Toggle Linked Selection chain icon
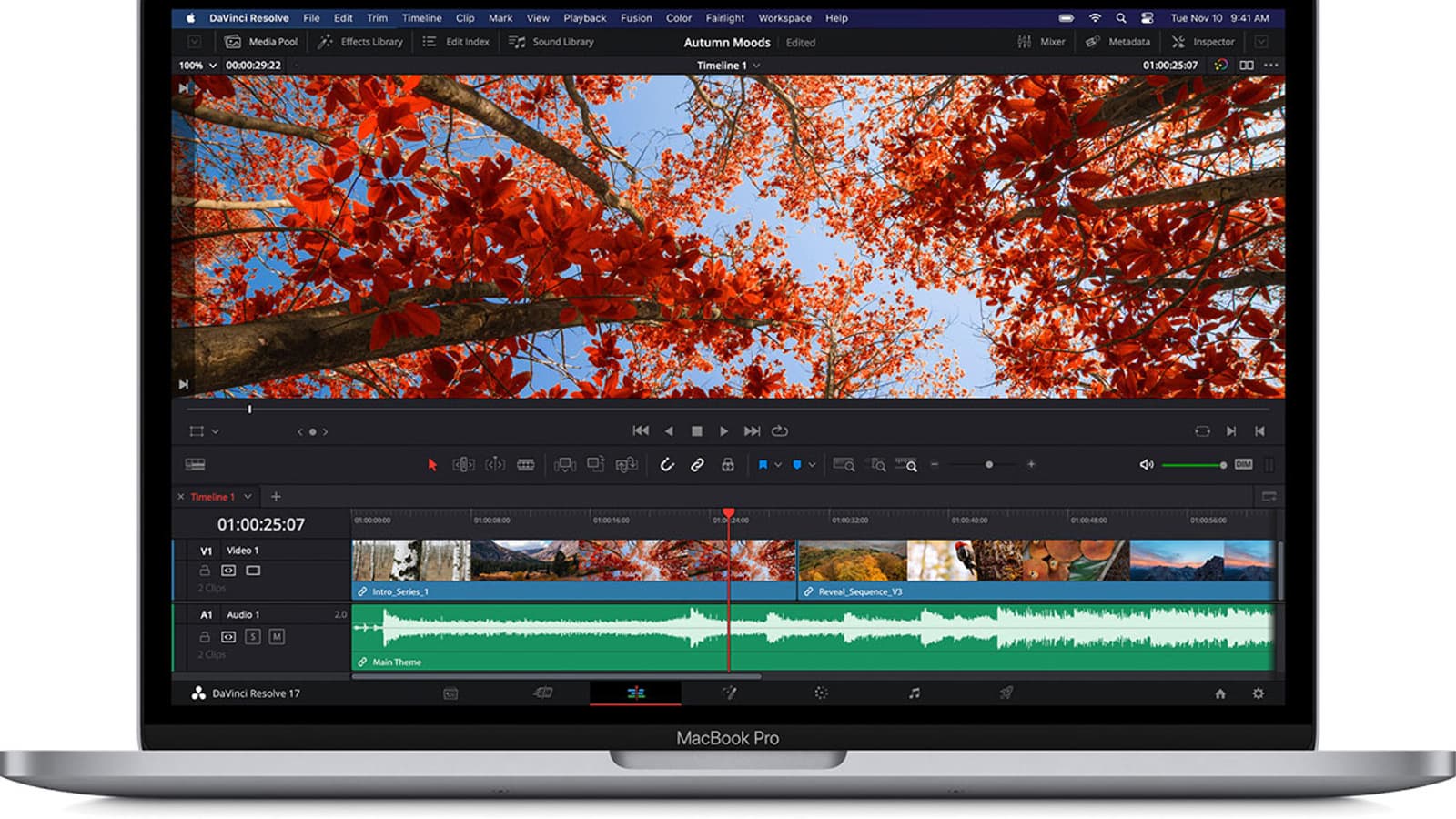1456x819 pixels. click(697, 465)
